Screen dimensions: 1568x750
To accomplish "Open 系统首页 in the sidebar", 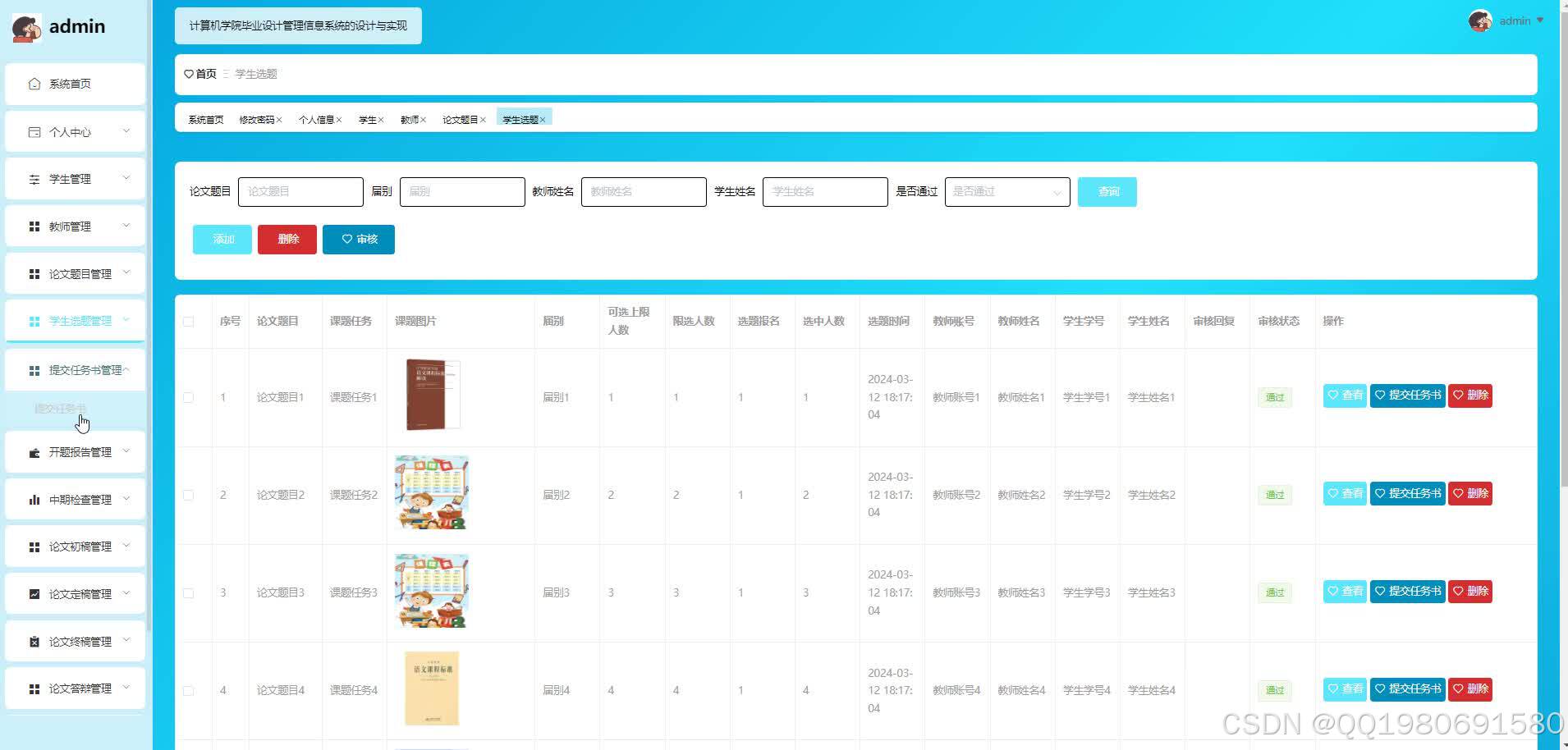I will pyautogui.click(x=75, y=84).
